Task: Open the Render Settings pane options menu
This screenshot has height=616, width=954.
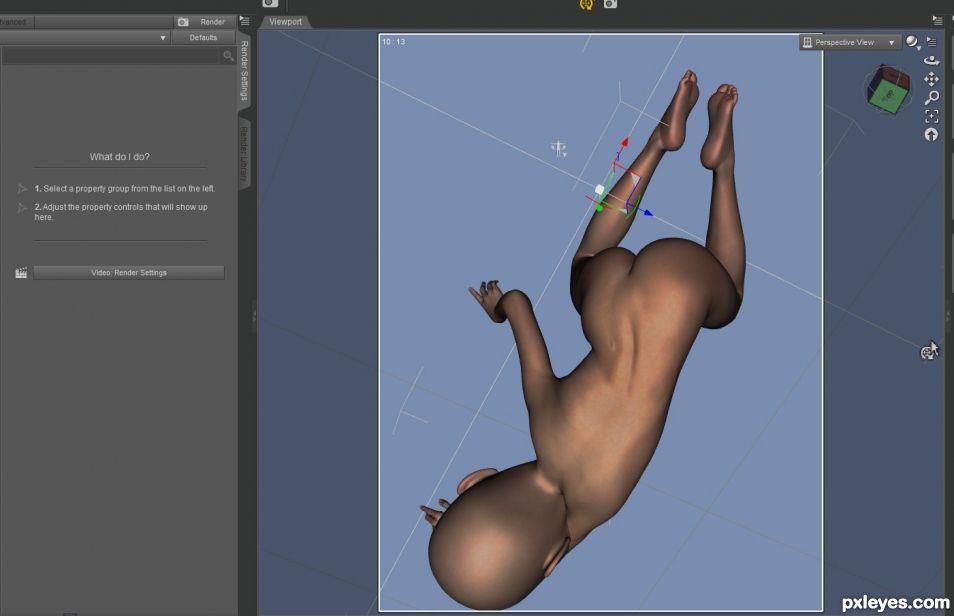Action: pyautogui.click(x=245, y=21)
